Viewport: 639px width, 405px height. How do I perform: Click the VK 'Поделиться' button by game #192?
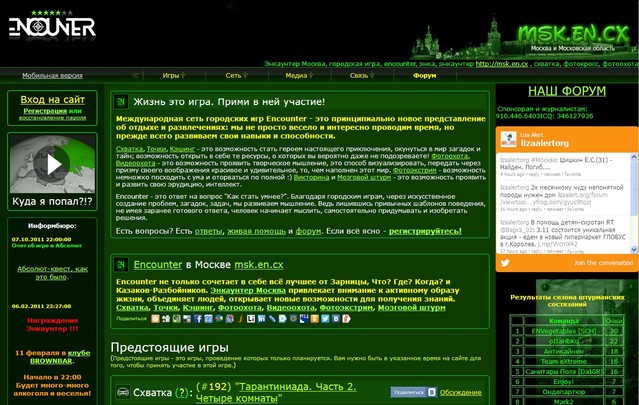click(x=414, y=392)
